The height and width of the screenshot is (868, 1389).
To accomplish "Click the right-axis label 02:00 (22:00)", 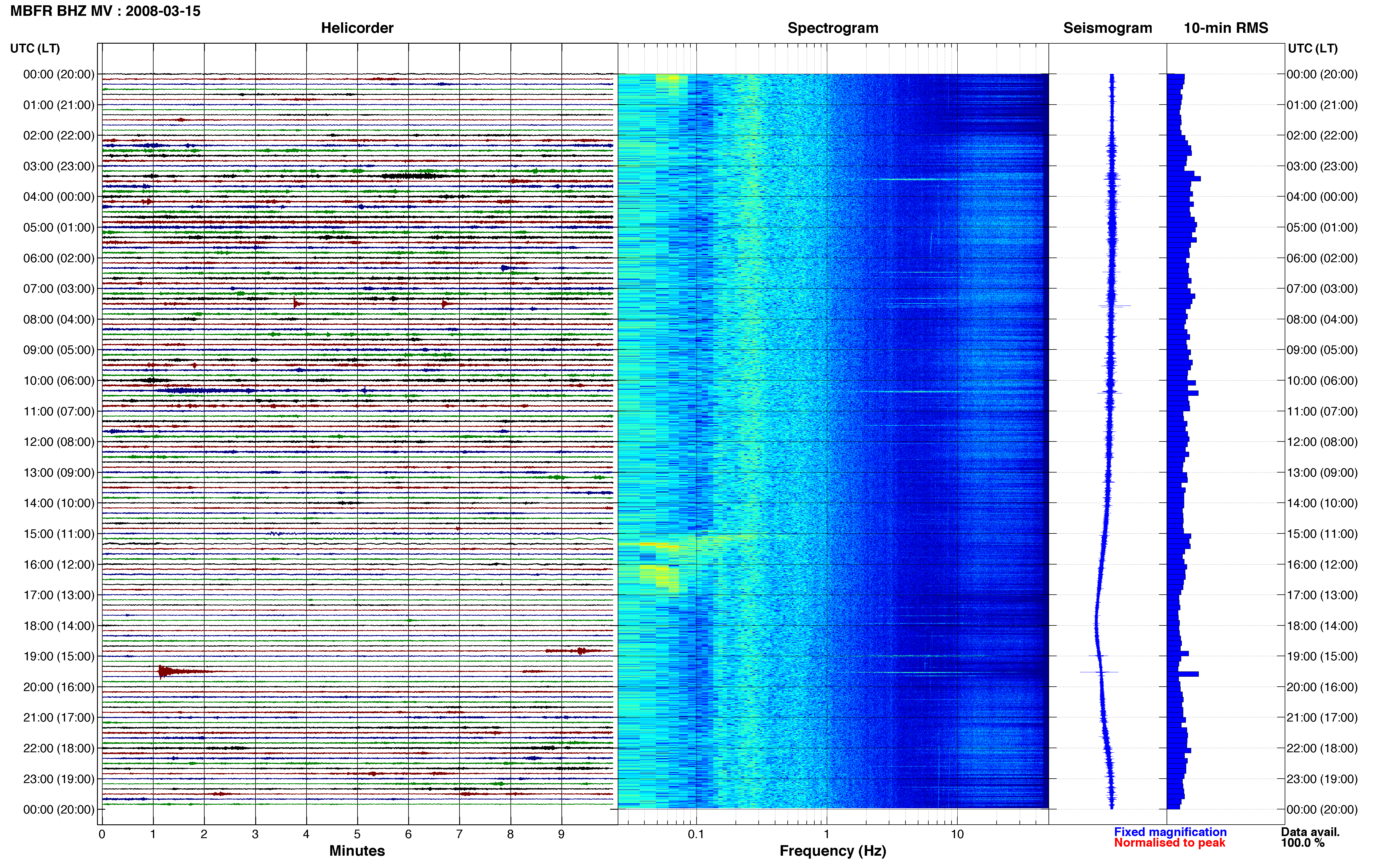I will click(x=1322, y=135).
